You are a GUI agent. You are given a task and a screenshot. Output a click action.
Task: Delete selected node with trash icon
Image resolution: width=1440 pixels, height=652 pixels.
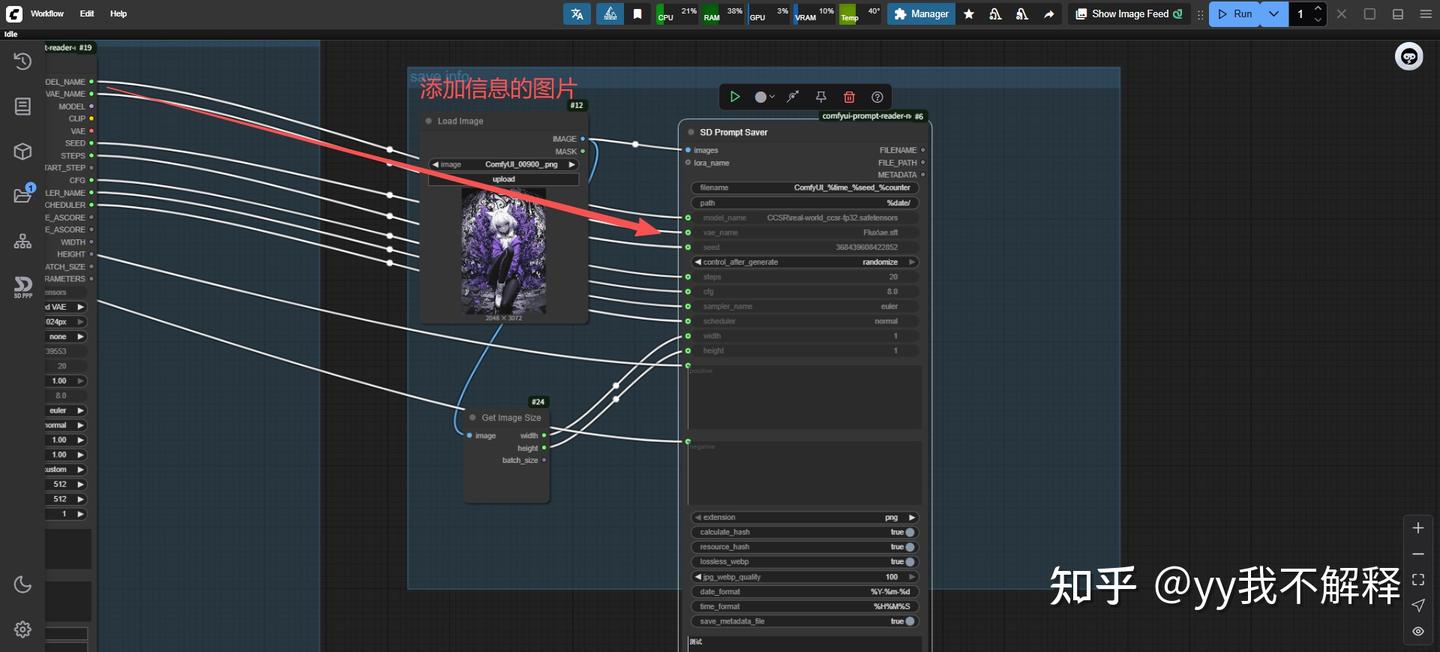coord(849,97)
